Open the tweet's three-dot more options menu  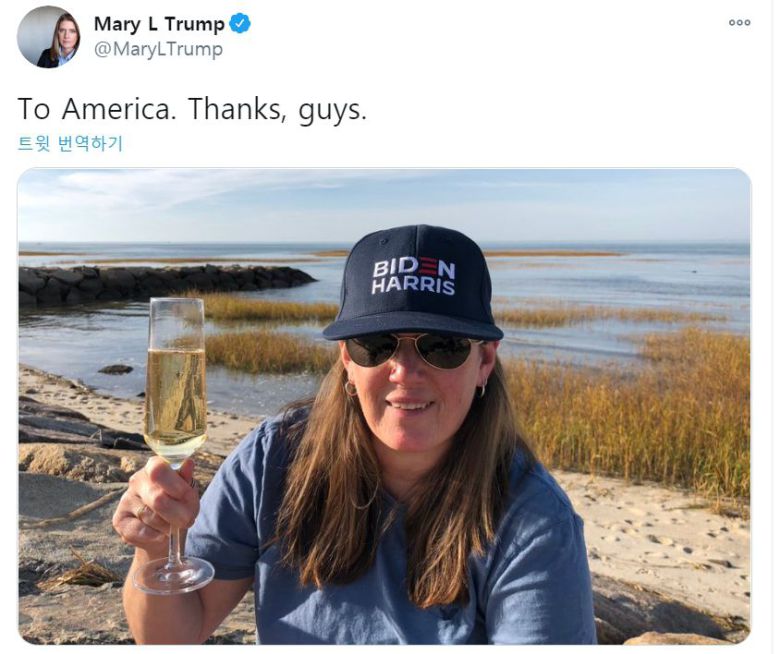coord(739,23)
